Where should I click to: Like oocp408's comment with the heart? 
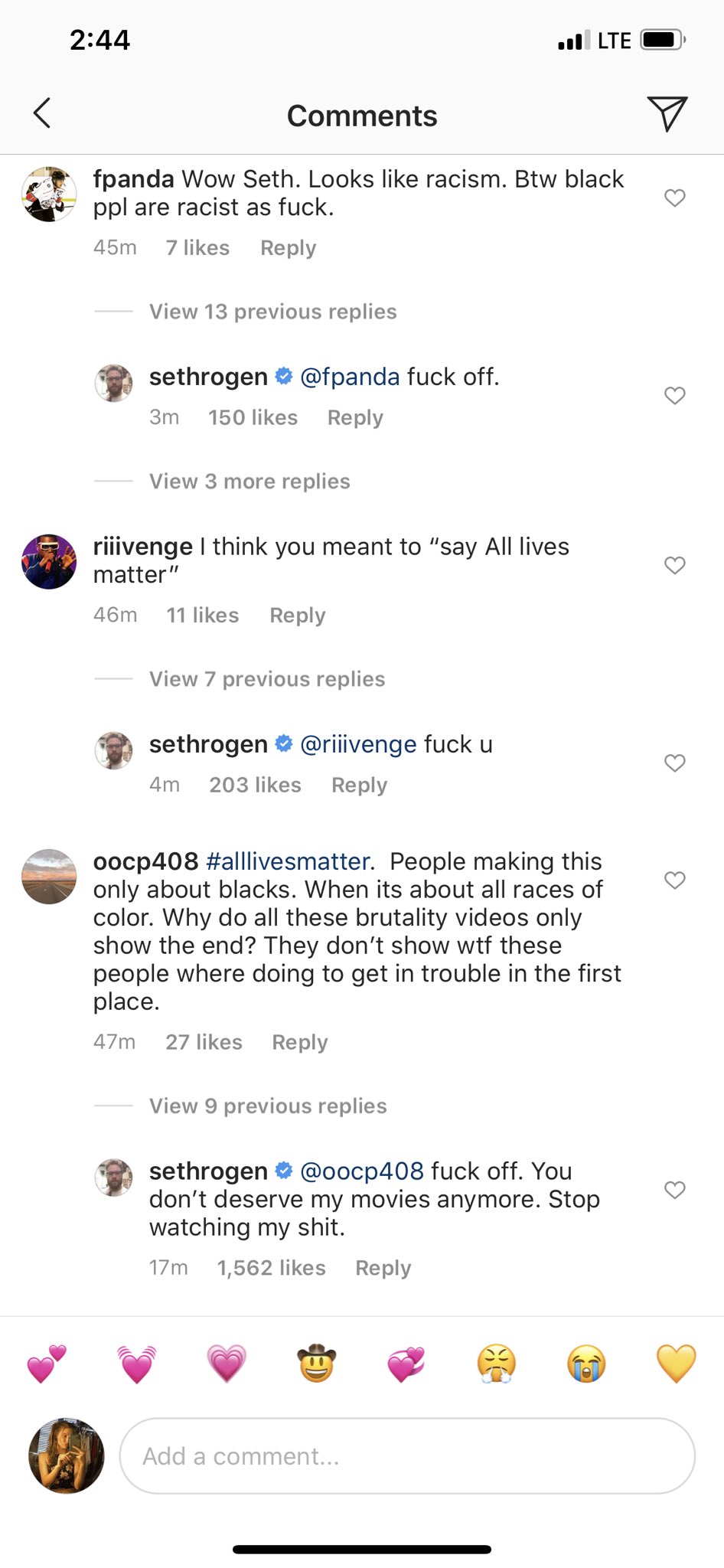pos(674,880)
